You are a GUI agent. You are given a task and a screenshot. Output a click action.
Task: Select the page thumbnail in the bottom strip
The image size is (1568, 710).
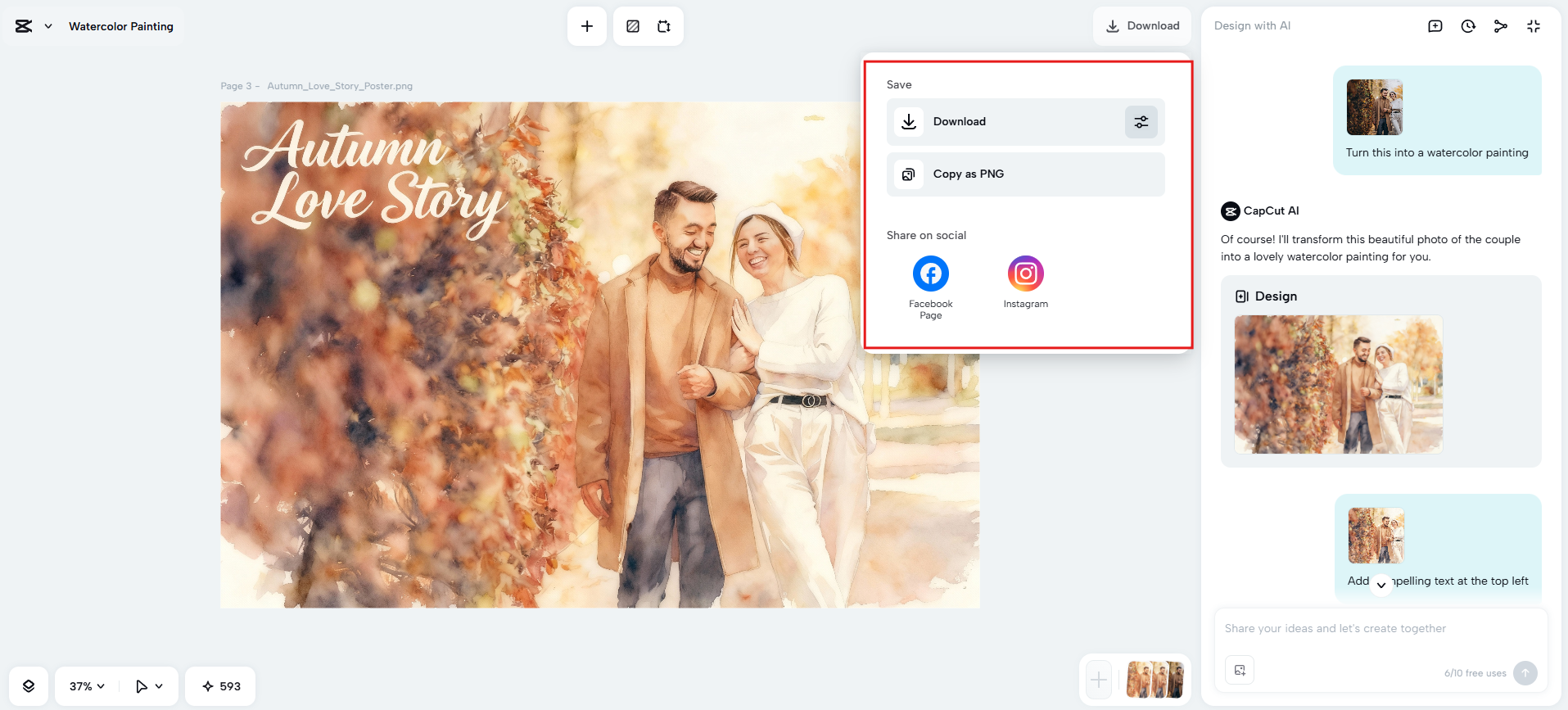click(1155, 679)
